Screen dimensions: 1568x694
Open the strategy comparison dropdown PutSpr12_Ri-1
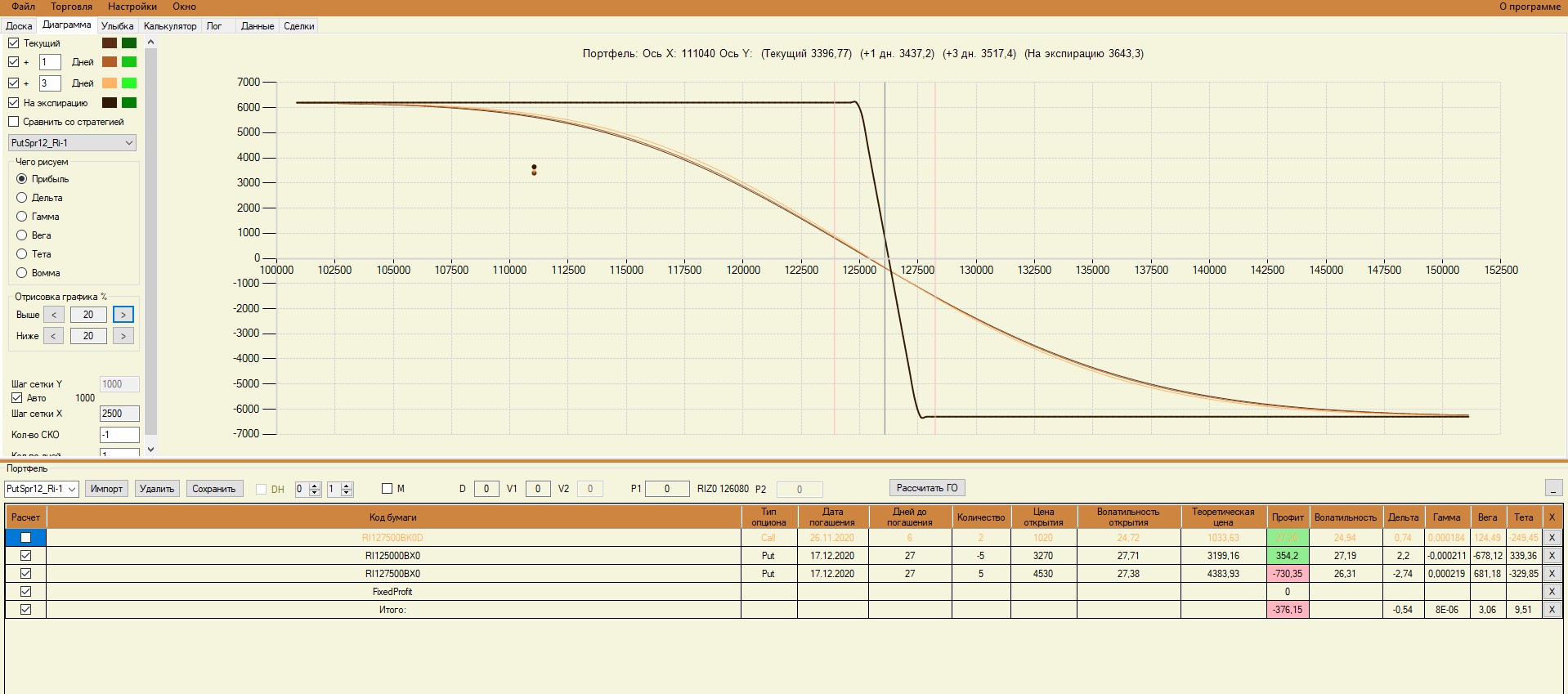[72, 143]
